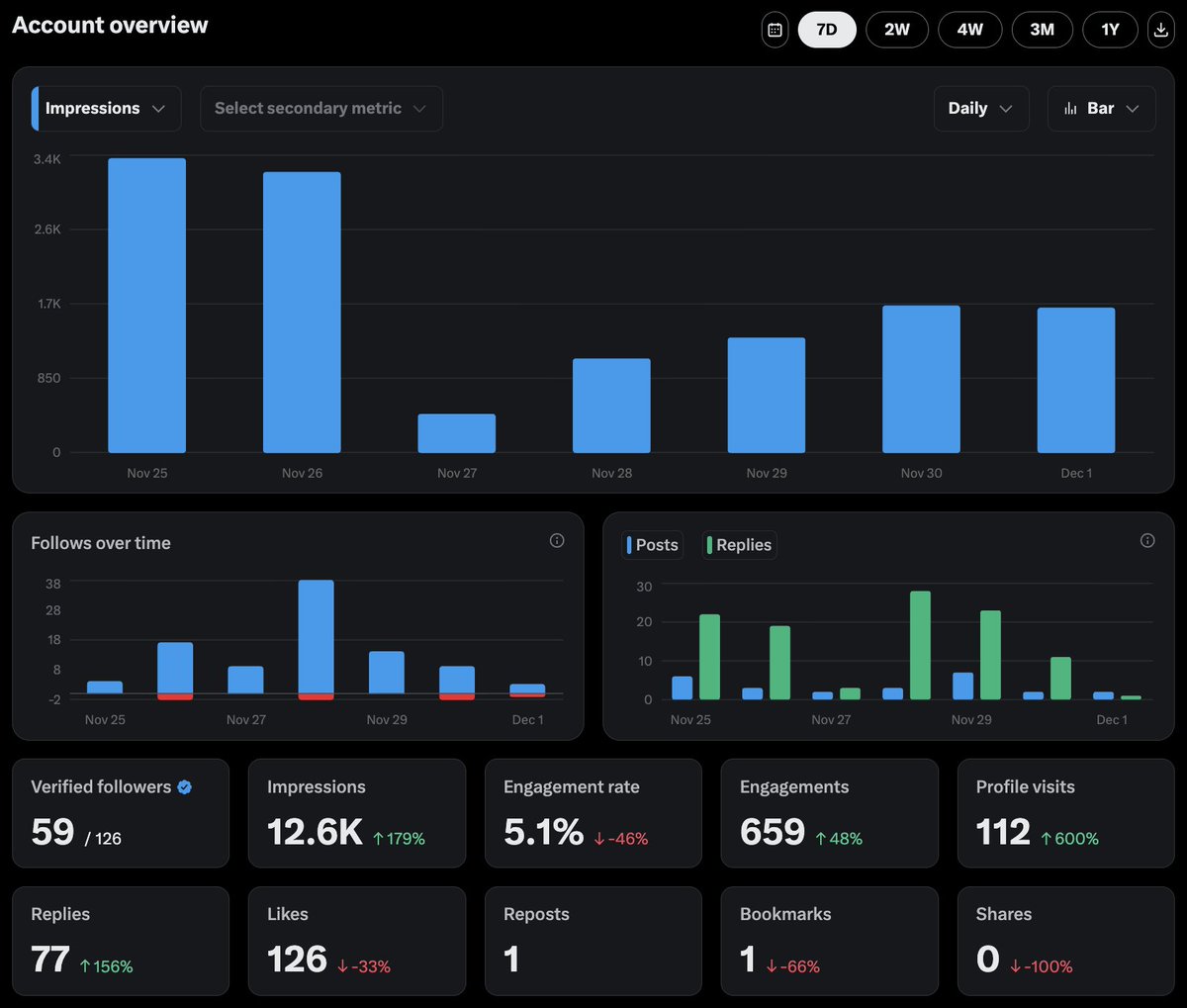Click the 3M time range button
1187x1008 pixels.
point(1043,30)
